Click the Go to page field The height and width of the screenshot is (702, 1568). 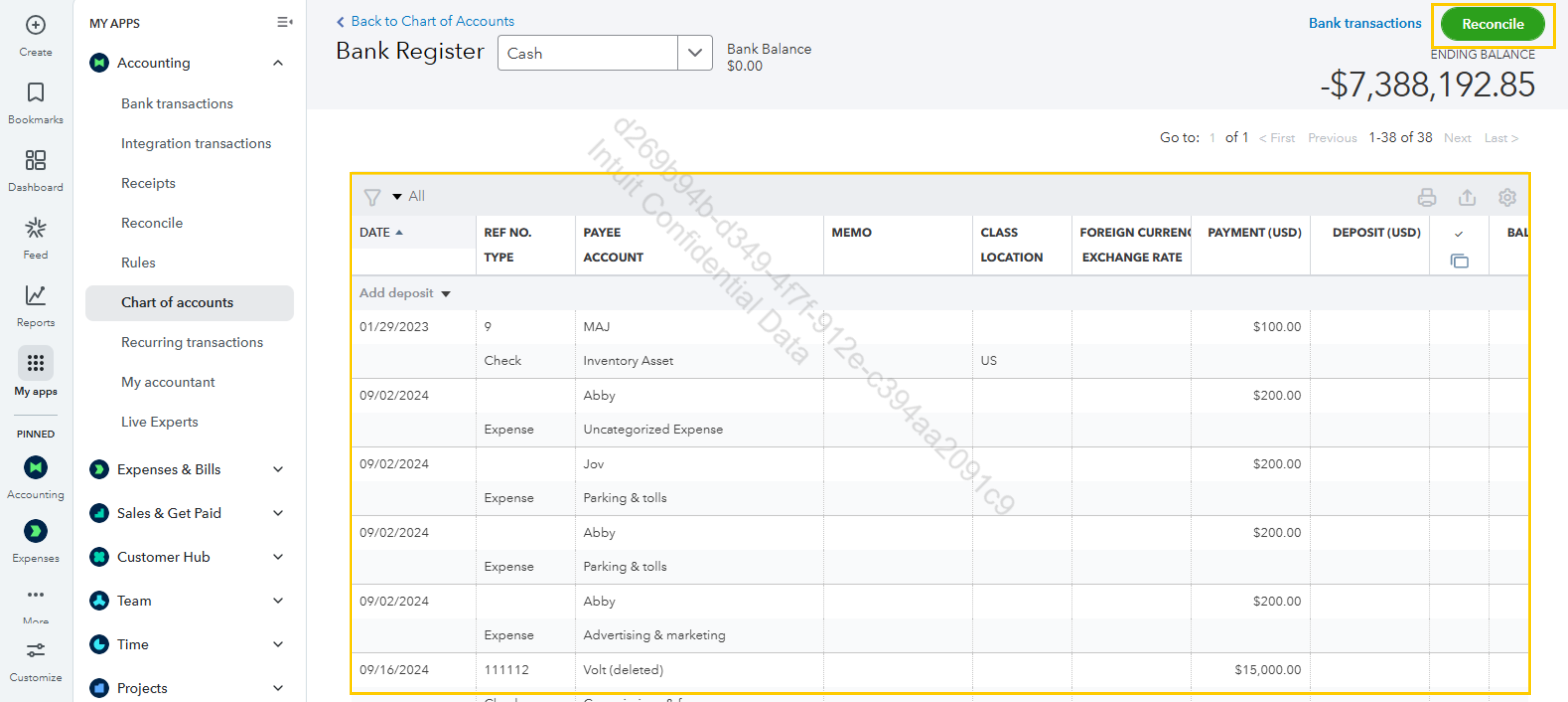1212,138
